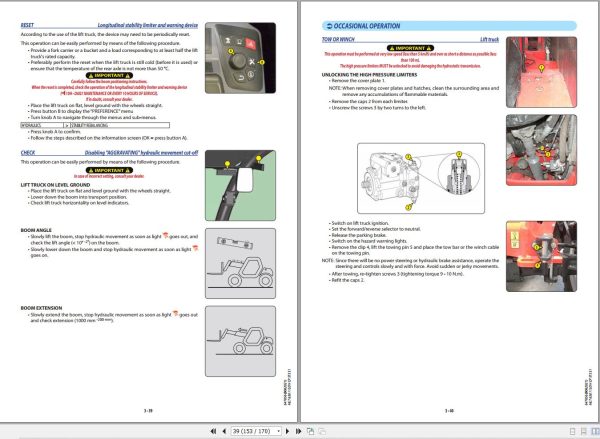The image size is (600, 439).
Task: Click LIFT TRUCK ON LEVEL GROUND subheading
Action: 55,185
